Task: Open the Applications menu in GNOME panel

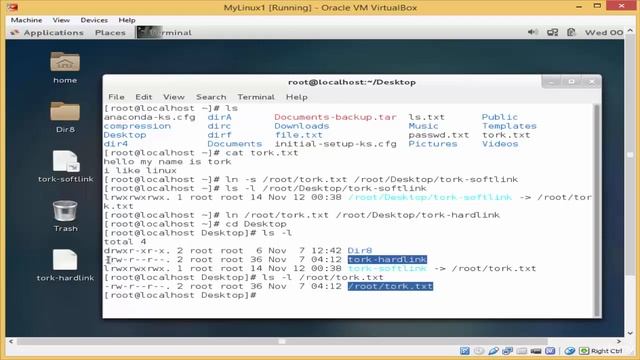Action: pos(53,32)
